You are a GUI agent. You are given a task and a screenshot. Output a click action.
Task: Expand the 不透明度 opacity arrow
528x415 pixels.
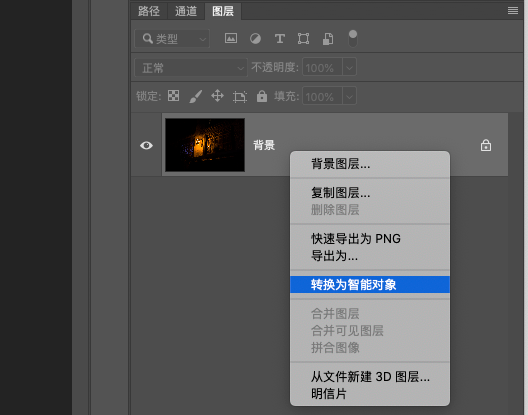point(350,68)
